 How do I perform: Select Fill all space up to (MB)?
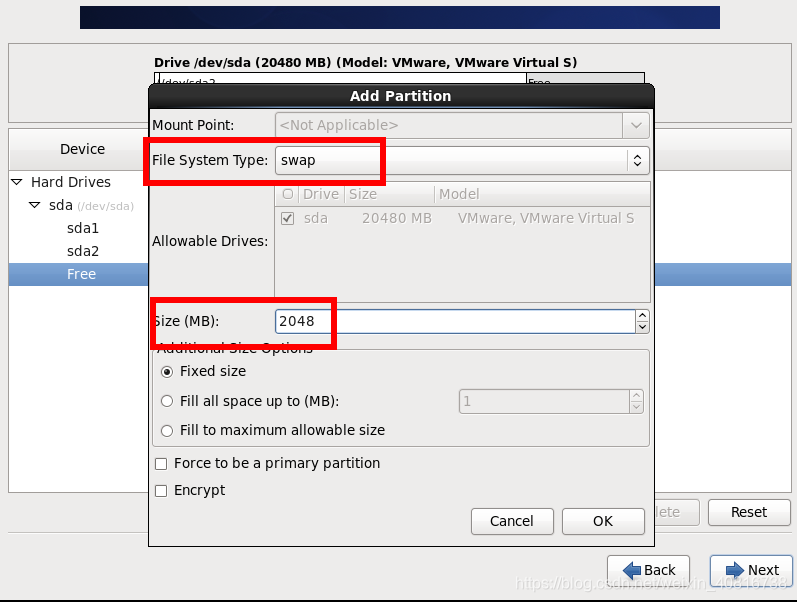[x=167, y=401]
